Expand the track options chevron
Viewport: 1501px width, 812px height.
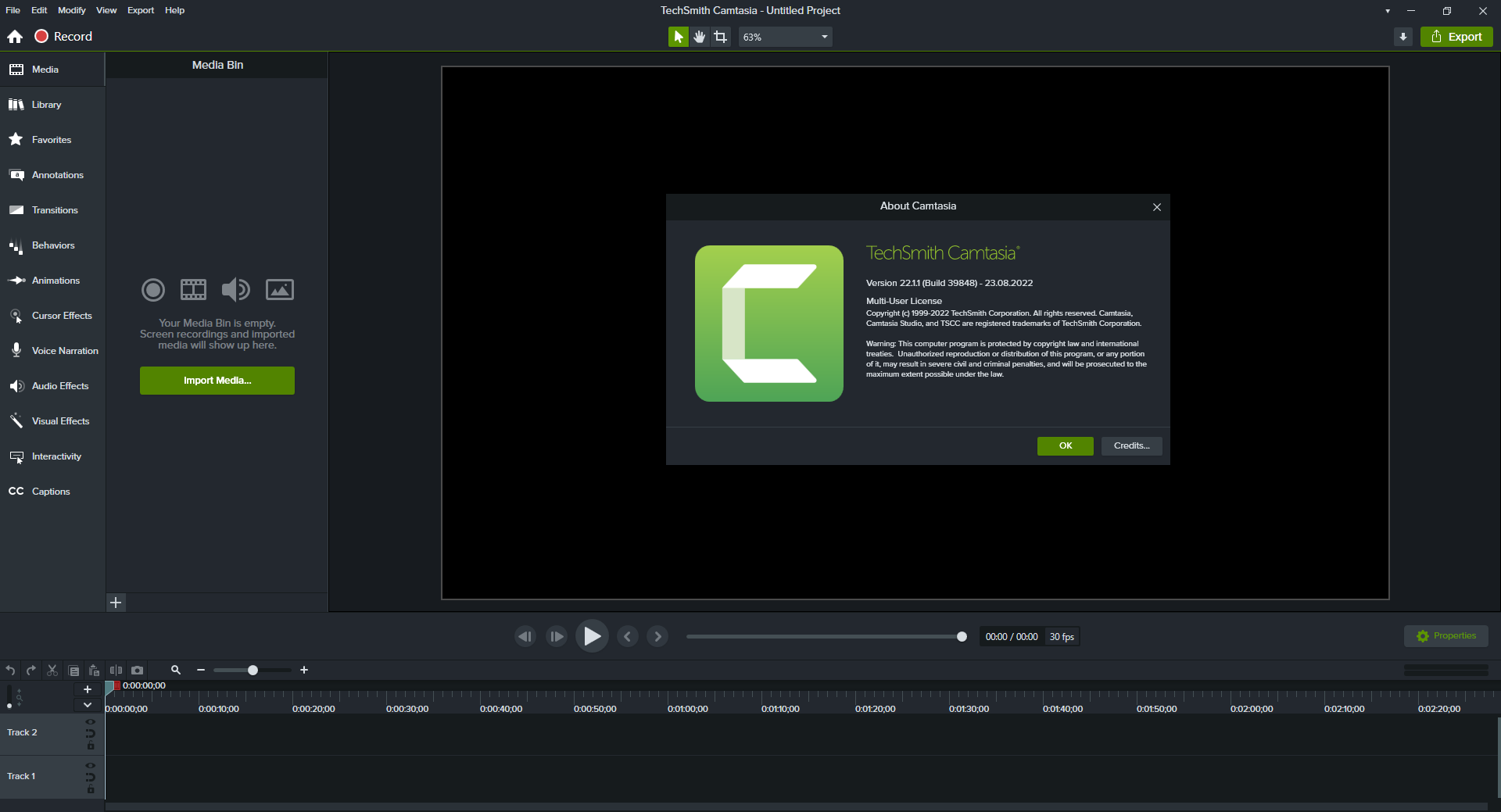pyautogui.click(x=88, y=705)
